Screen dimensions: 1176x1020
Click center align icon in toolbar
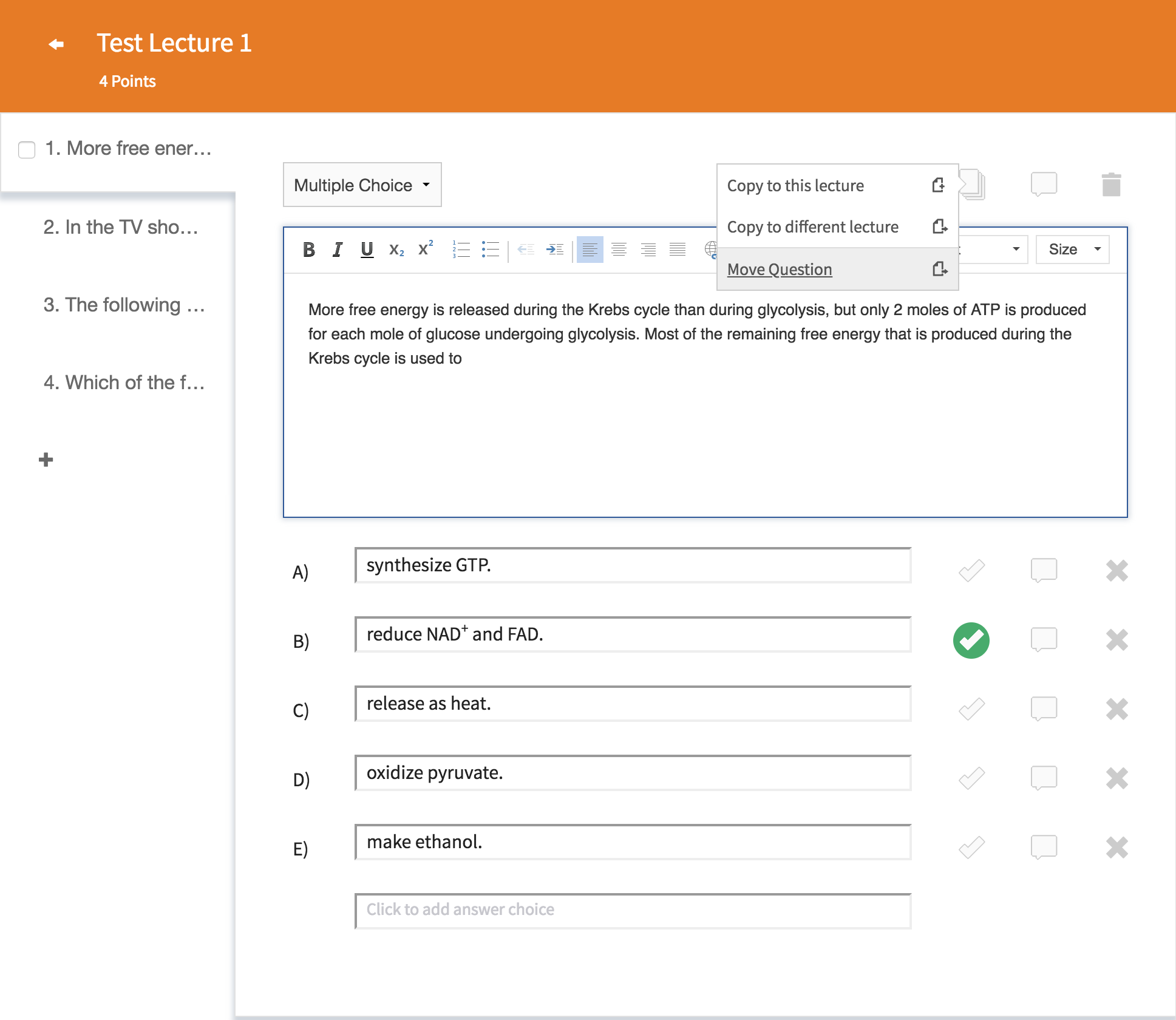(x=619, y=250)
